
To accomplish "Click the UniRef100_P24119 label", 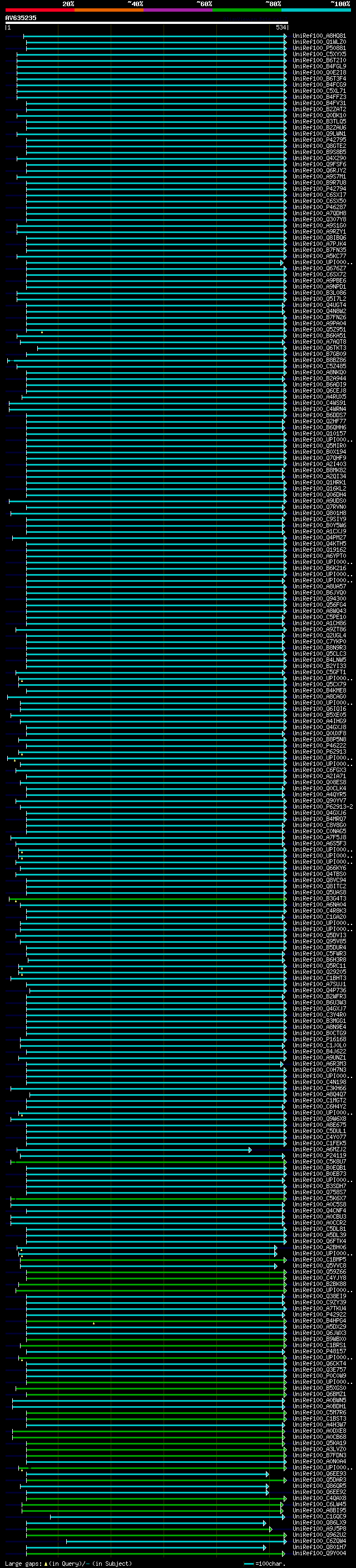I will [319, 1156].
